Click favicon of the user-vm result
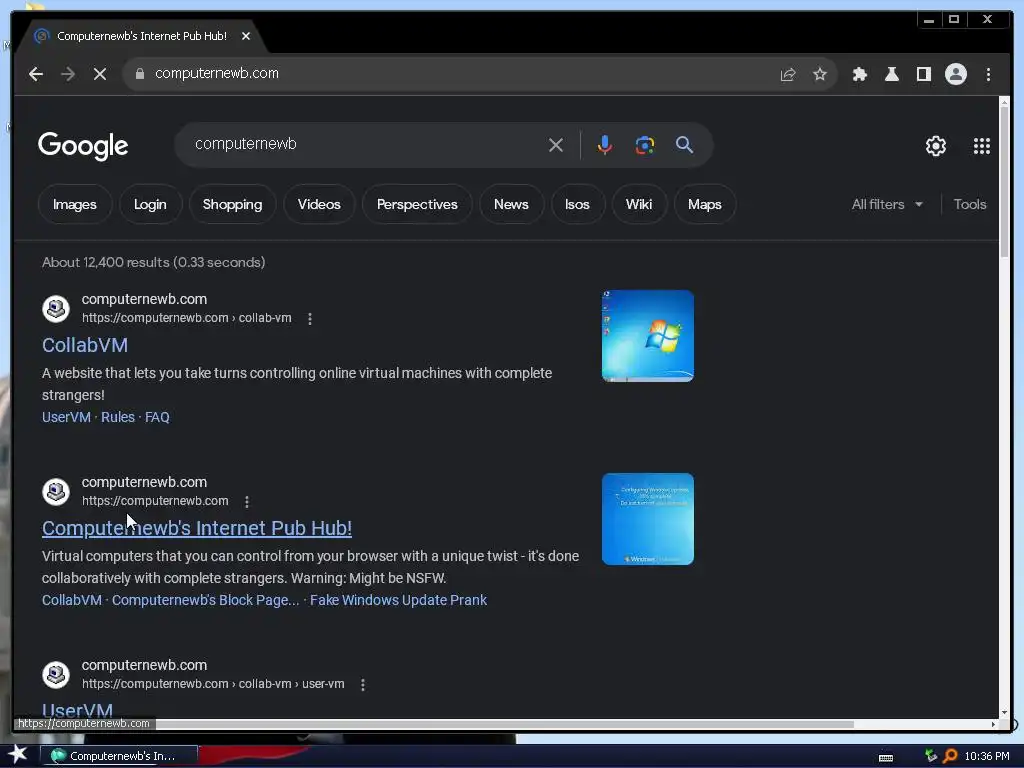 click(56, 674)
